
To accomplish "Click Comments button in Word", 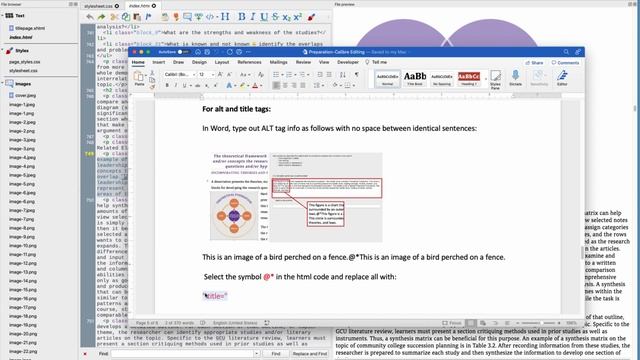I will pos(565,63).
